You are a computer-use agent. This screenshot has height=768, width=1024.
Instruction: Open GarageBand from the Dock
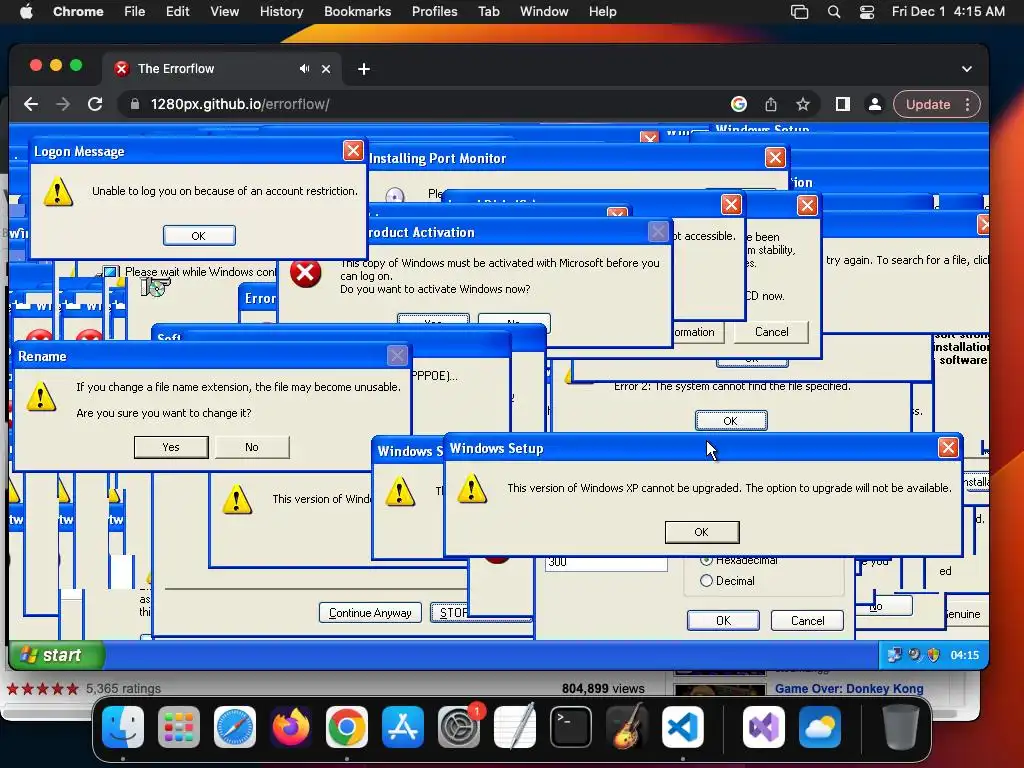(627, 727)
